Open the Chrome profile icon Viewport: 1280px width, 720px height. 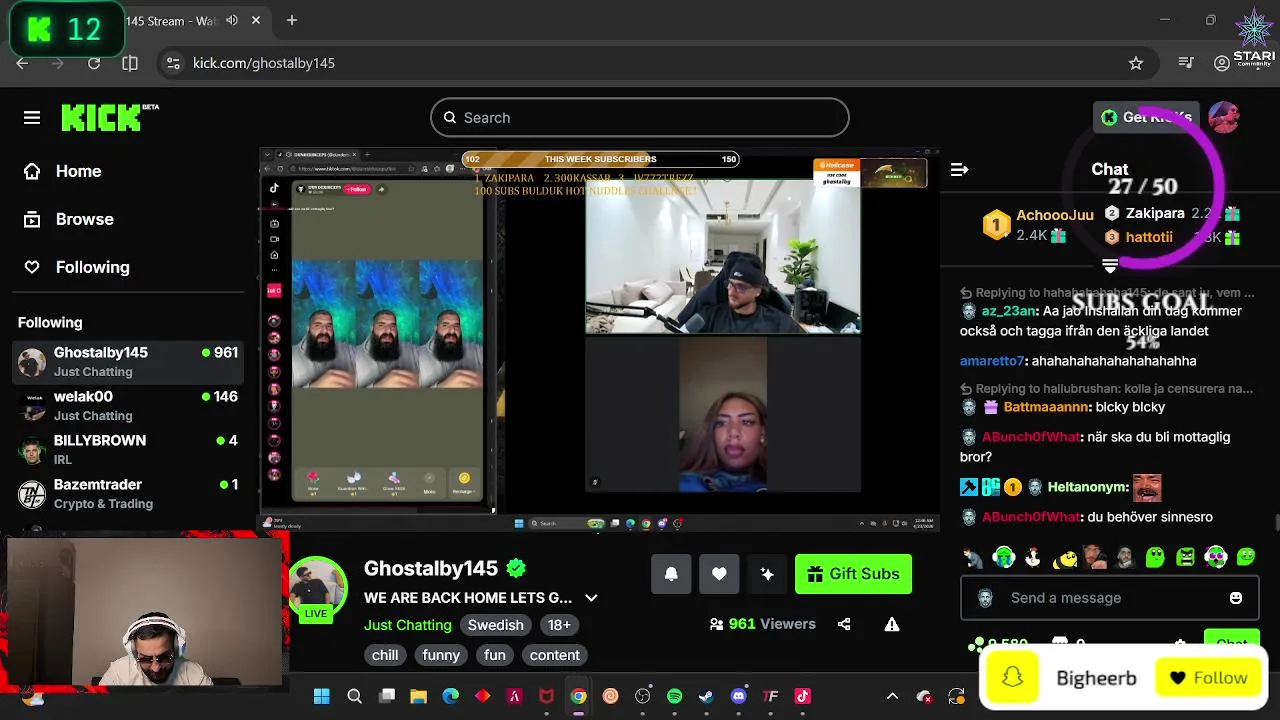pos(1222,63)
